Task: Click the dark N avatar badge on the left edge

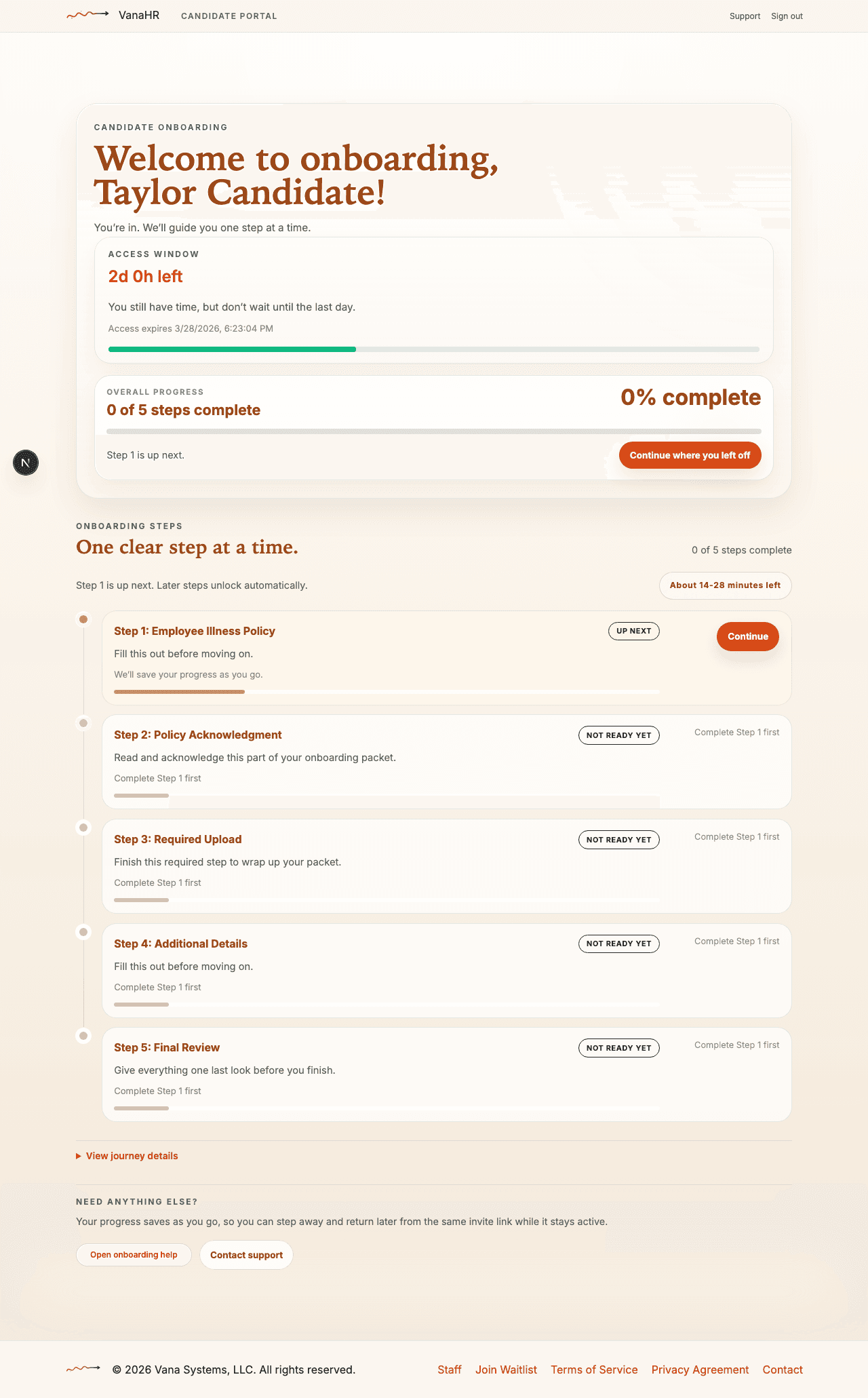Action: pos(25,462)
